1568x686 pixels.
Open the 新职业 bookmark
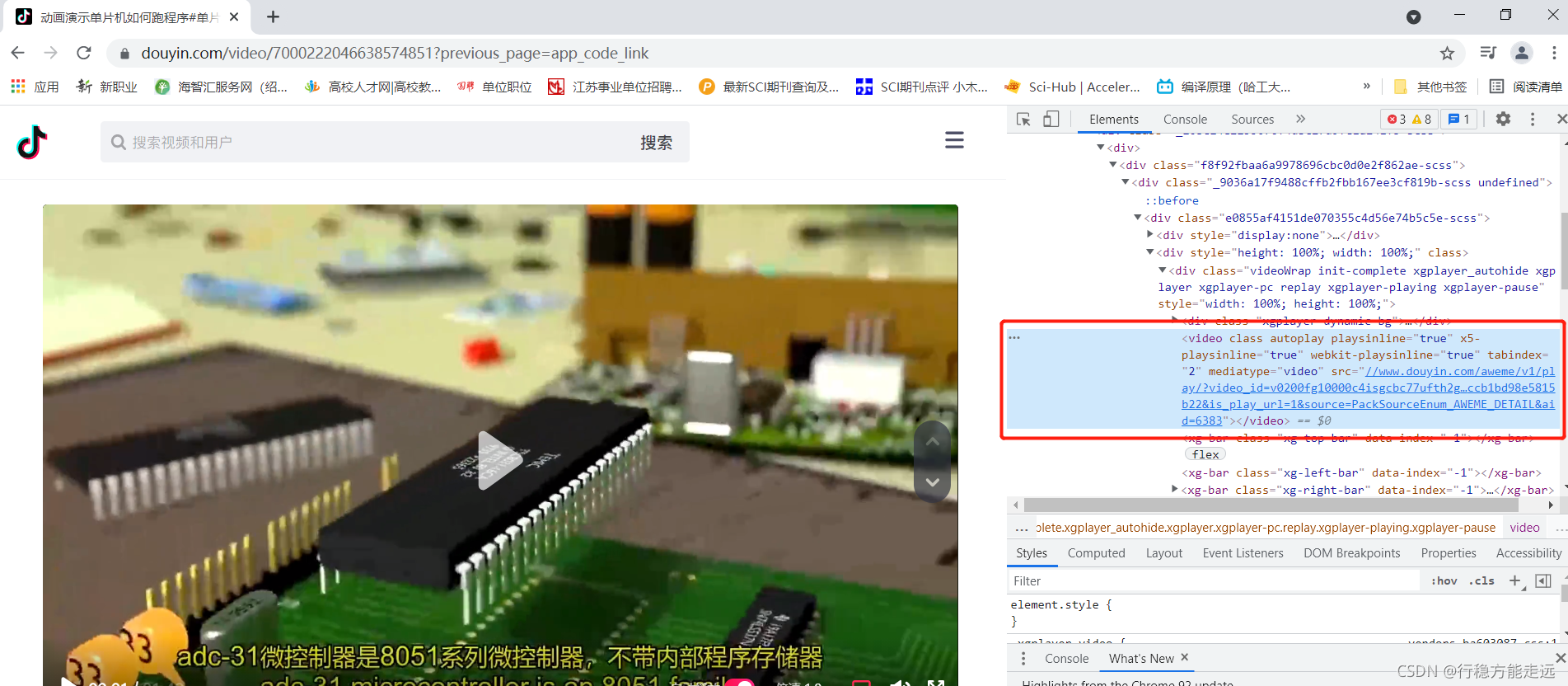click(107, 87)
